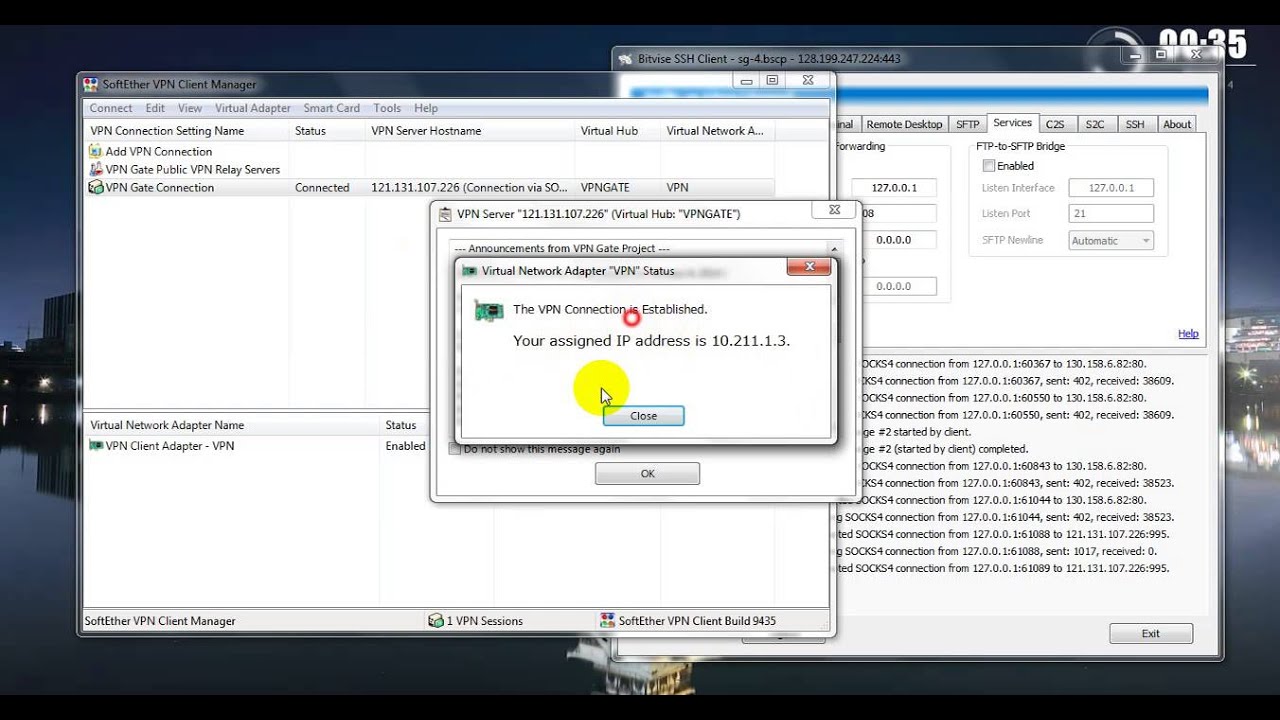Click VPN Gate Public VPN Relay Servers icon

pos(95,170)
